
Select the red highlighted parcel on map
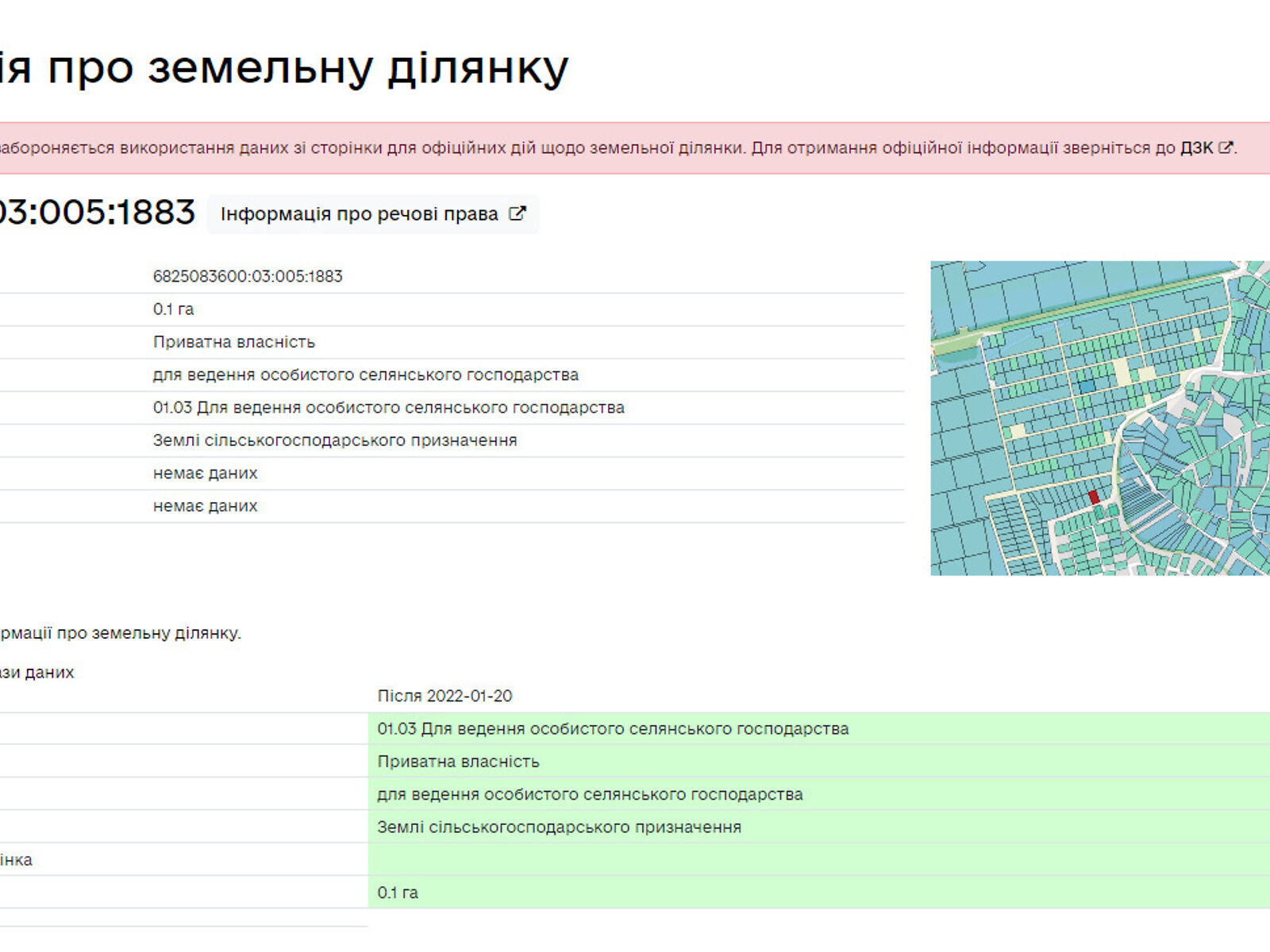[1094, 497]
